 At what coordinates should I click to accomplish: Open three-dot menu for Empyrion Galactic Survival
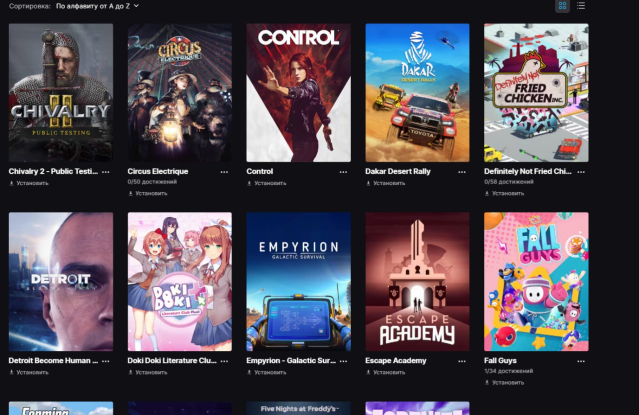343,361
